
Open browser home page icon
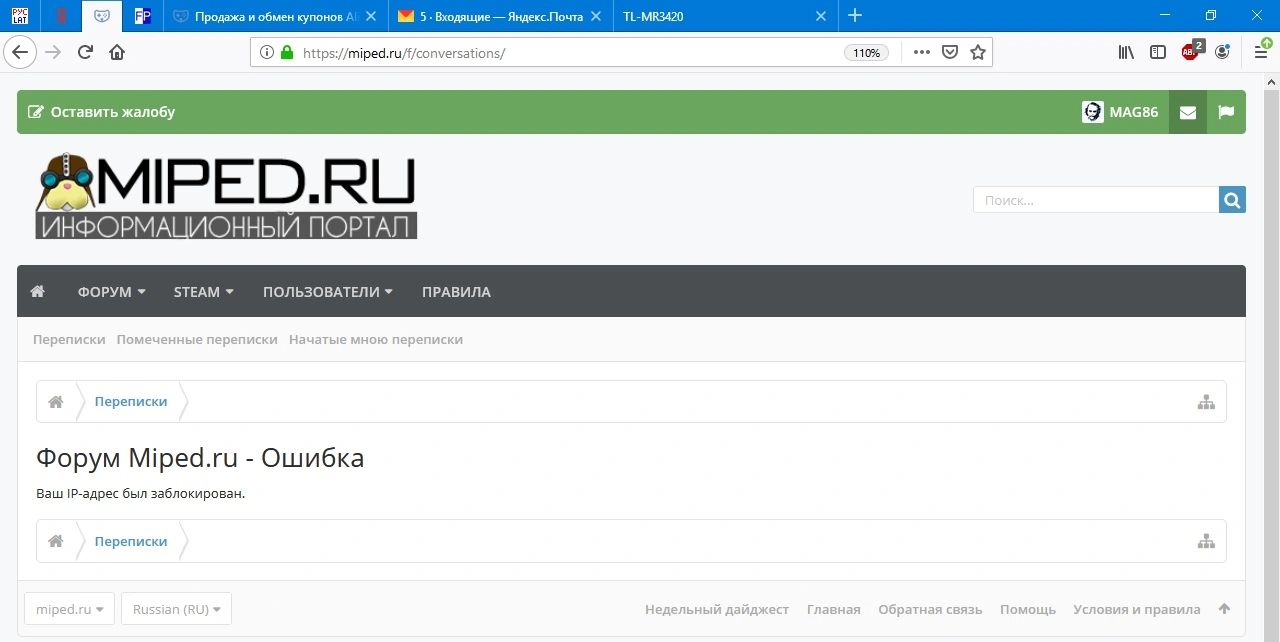pos(117,53)
